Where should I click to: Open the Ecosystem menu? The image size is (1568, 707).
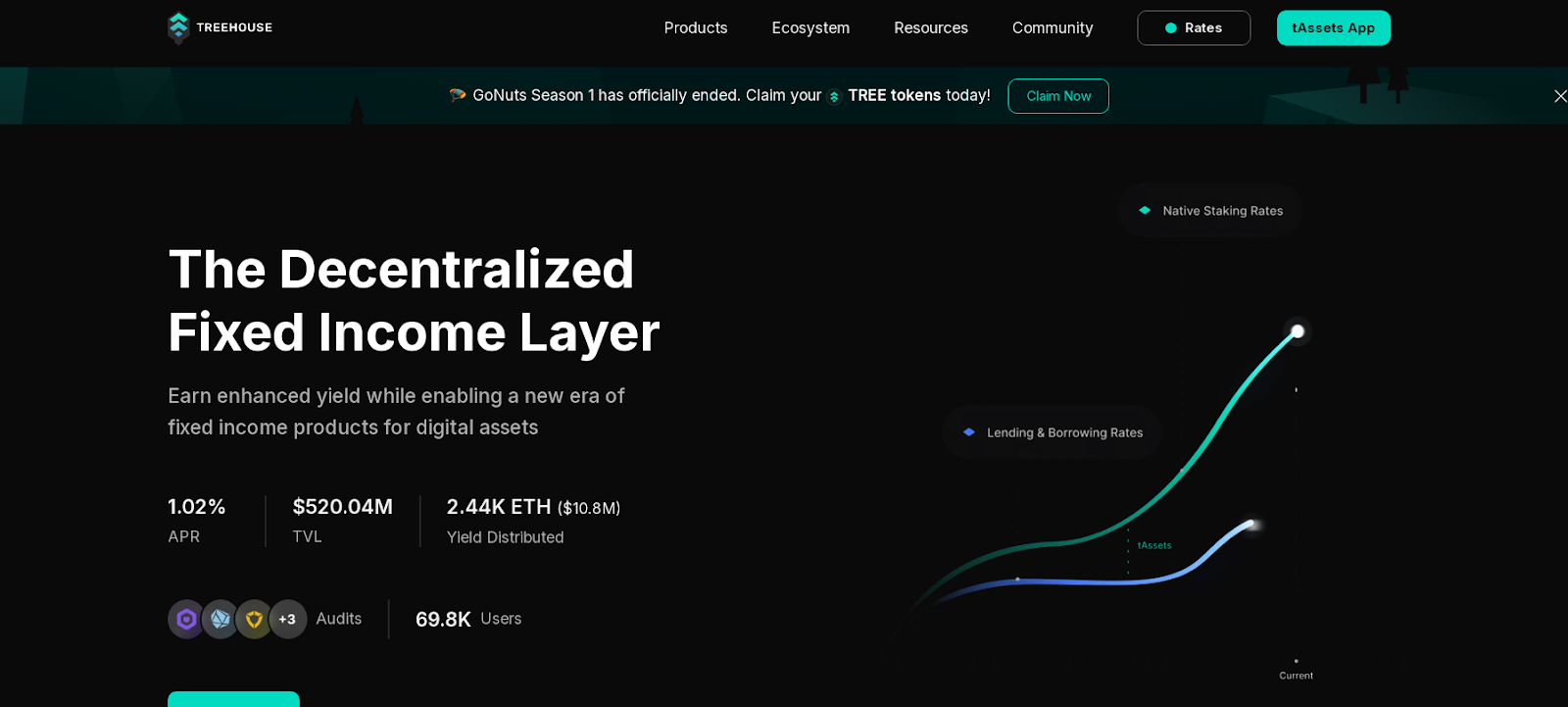(809, 27)
